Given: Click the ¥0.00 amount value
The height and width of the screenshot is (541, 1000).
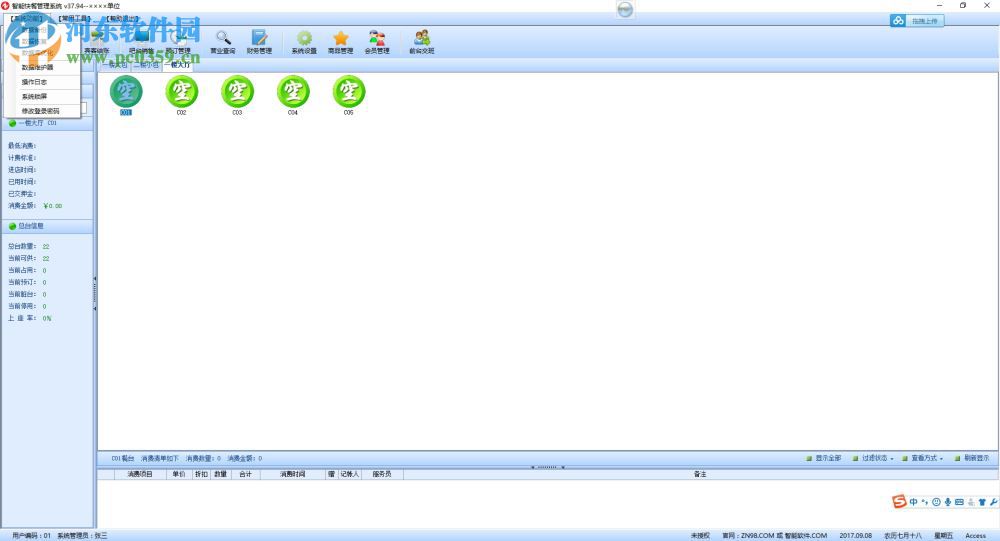Looking at the screenshot, I should point(52,206).
